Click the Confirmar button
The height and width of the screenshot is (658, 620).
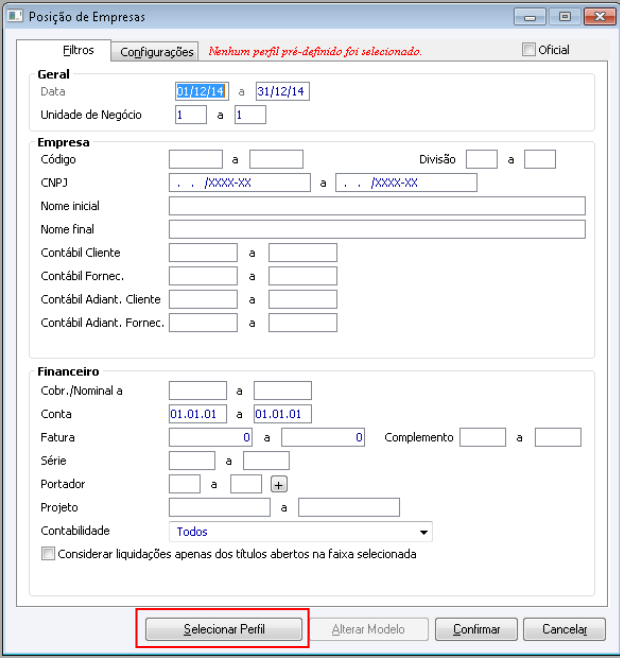(476, 629)
